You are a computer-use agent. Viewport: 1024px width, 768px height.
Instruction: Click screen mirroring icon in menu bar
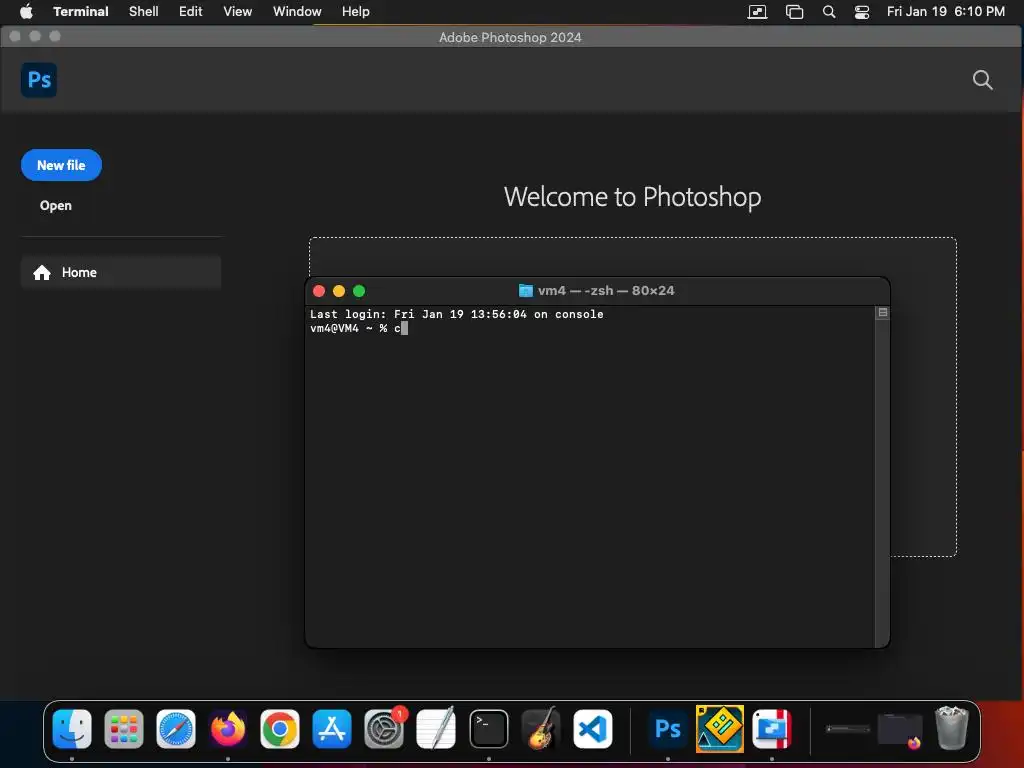[758, 11]
